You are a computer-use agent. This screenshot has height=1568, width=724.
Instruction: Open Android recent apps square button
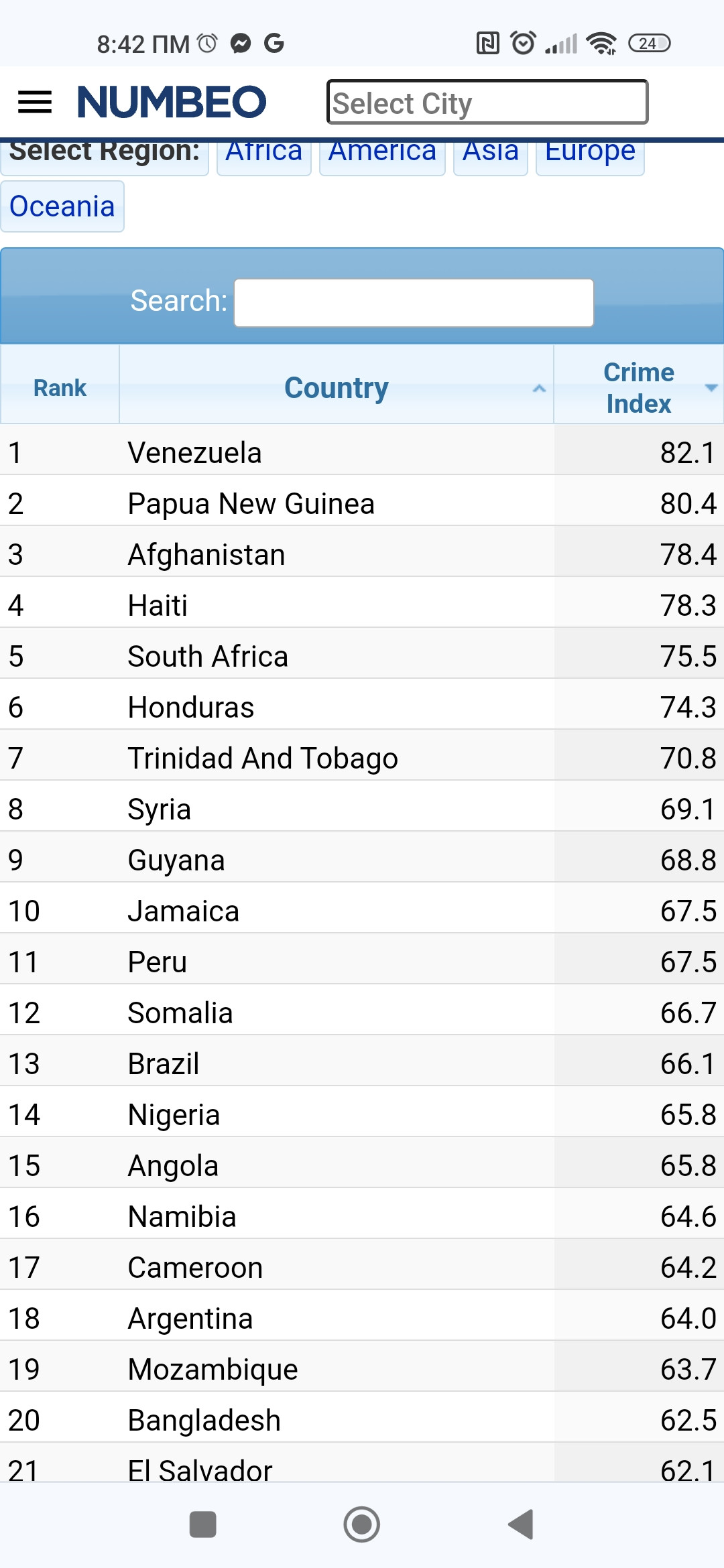coord(202,1524)
